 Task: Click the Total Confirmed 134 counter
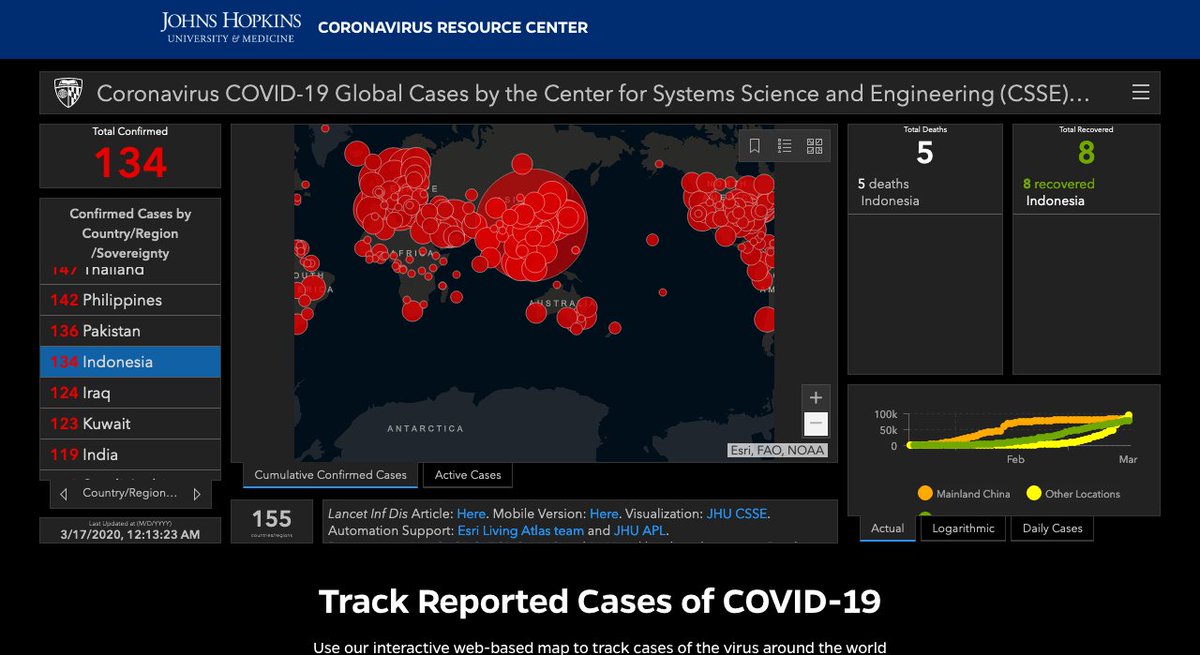[130, 163]
